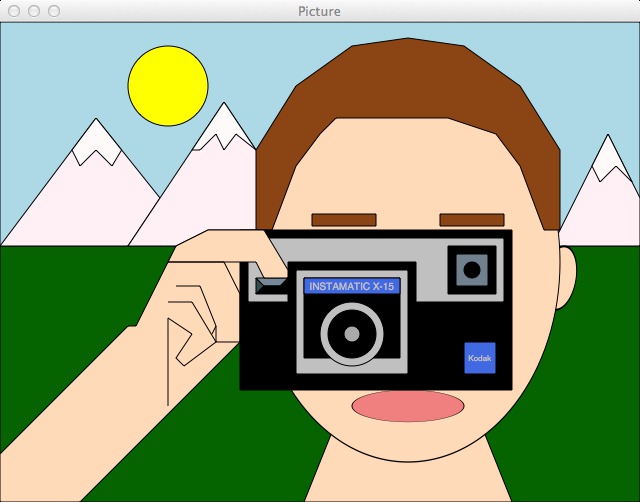Image resolution: width=640 pixels, height=502 pixels.
Task: Maximize the Picture window with the zoom button
Action: 54,11
